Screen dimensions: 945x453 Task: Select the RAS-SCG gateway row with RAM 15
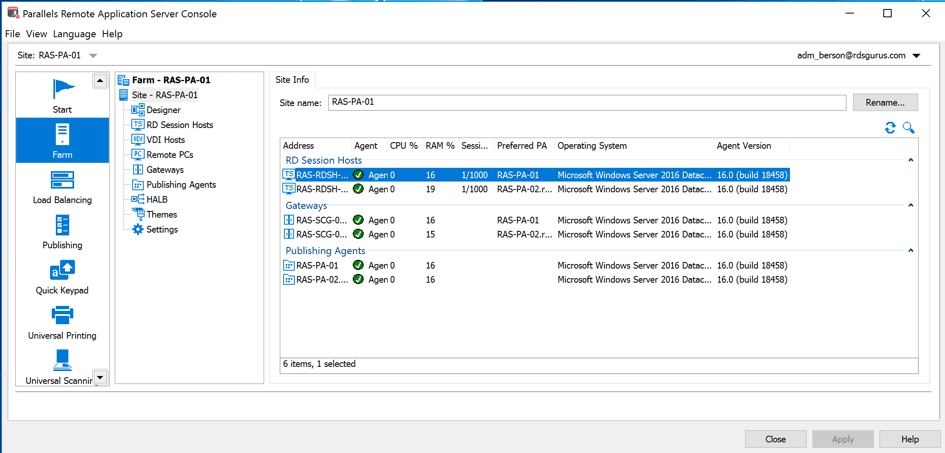[x=535, y=234]
